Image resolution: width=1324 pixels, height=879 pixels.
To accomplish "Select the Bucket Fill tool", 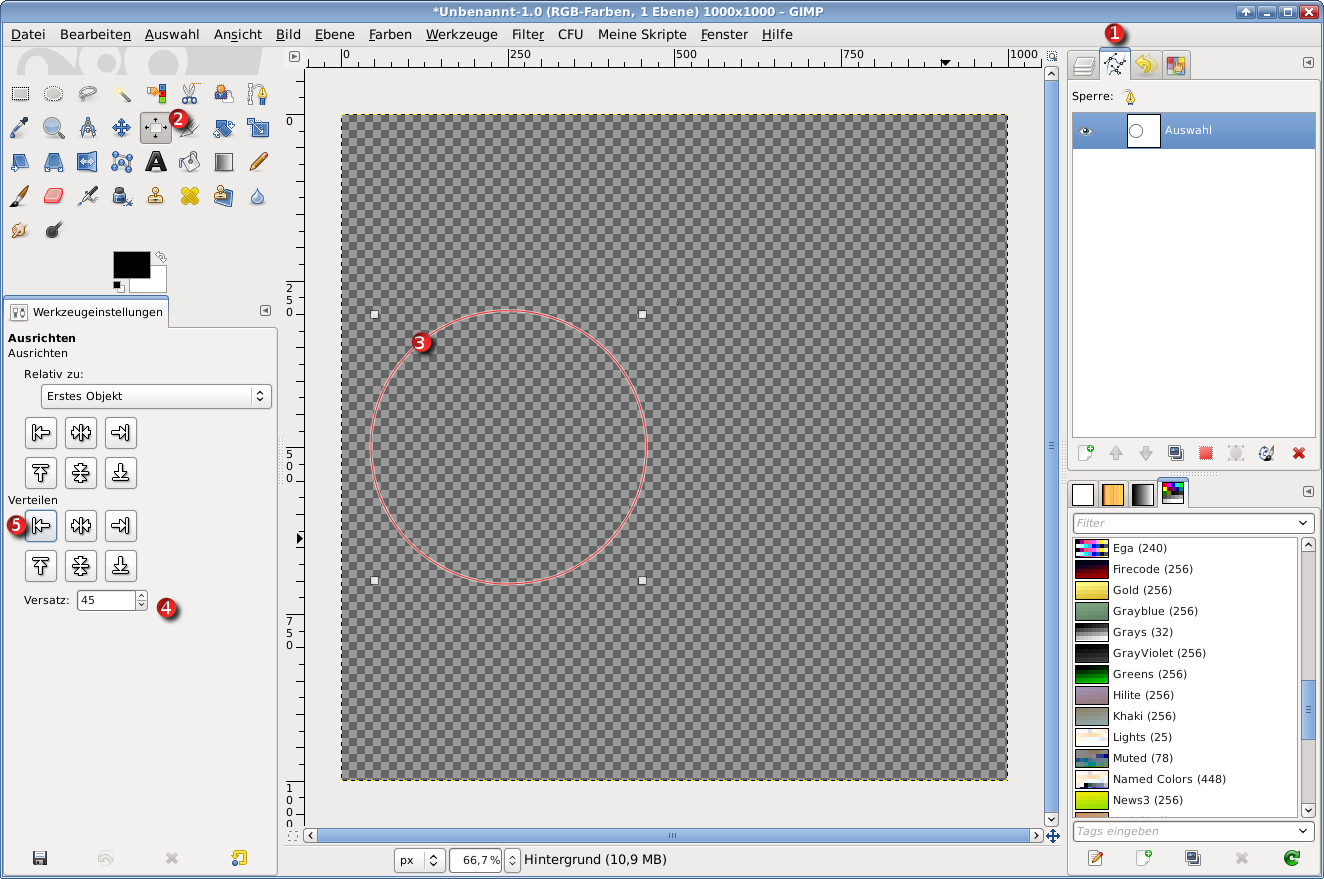I will [190, 161].
